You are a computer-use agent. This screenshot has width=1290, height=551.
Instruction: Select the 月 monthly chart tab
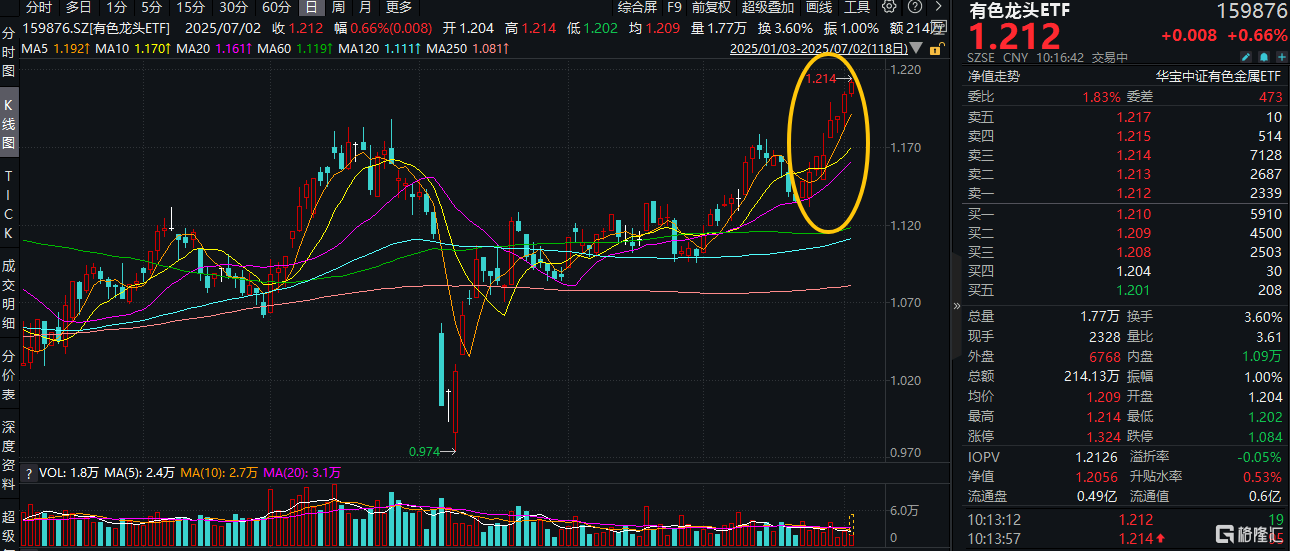point(366,7)
